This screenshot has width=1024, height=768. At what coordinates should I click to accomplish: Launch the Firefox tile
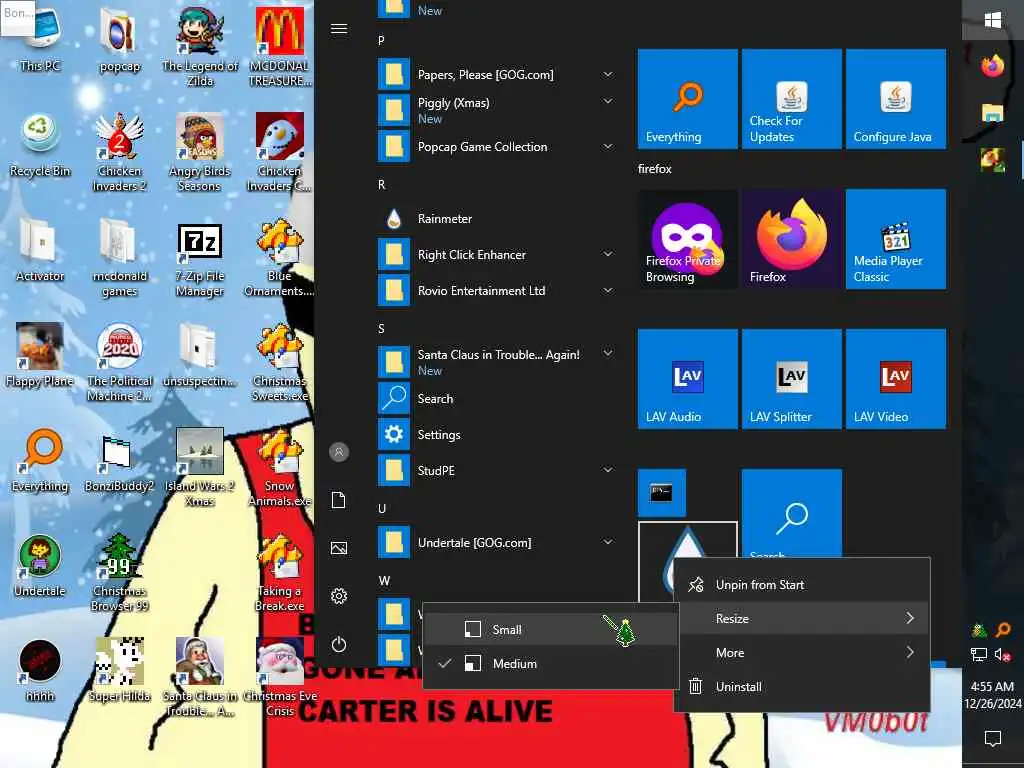pyautogui.click(x=791, y=239)
